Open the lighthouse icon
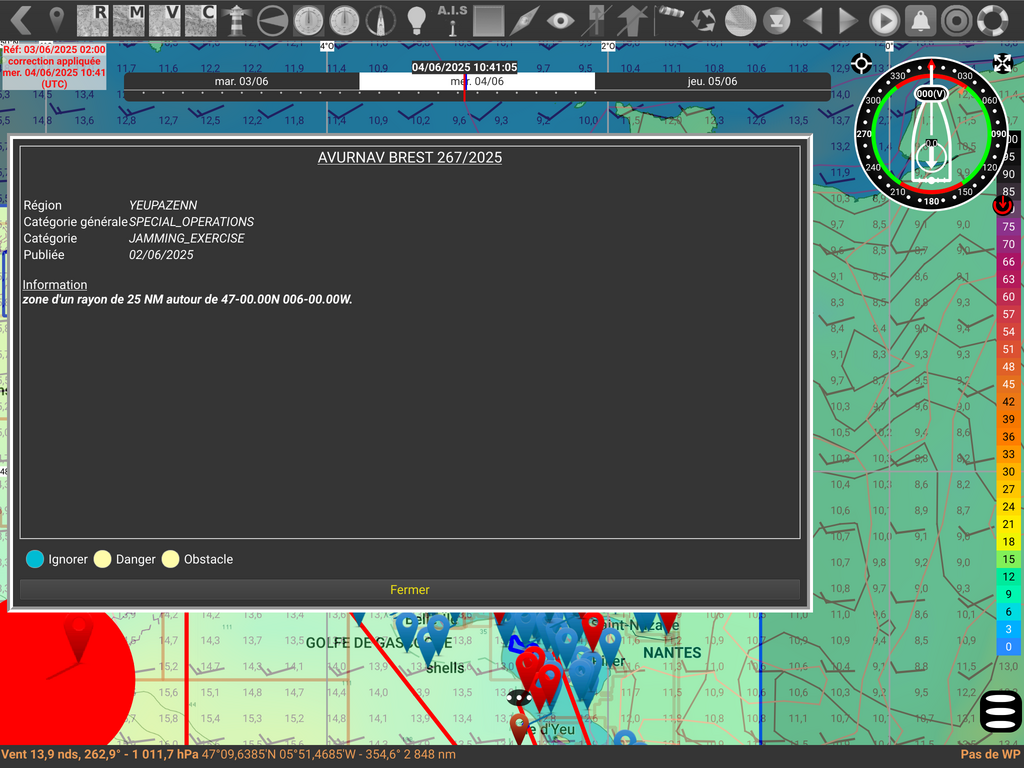1024x768 pixels. pyautogui.click(x=236, y=20)
